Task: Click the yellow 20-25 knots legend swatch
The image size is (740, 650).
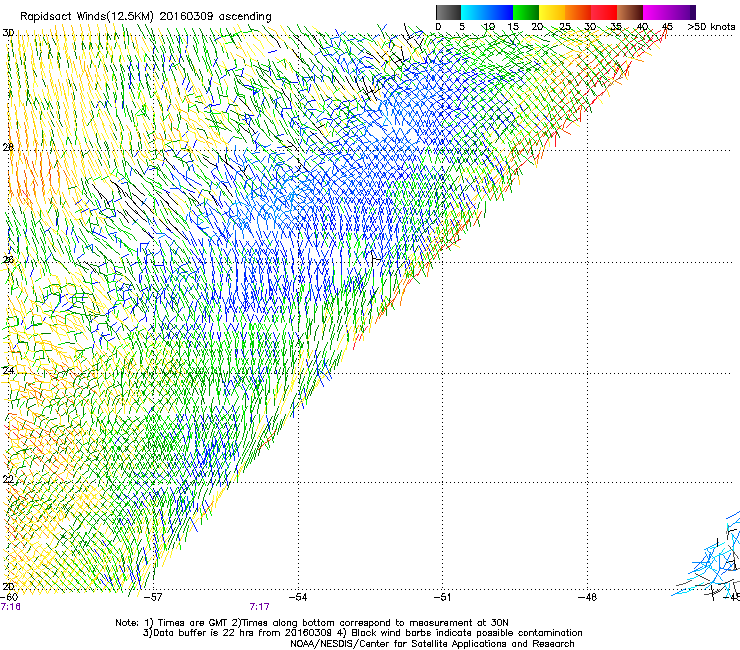Action: [552, 12]
